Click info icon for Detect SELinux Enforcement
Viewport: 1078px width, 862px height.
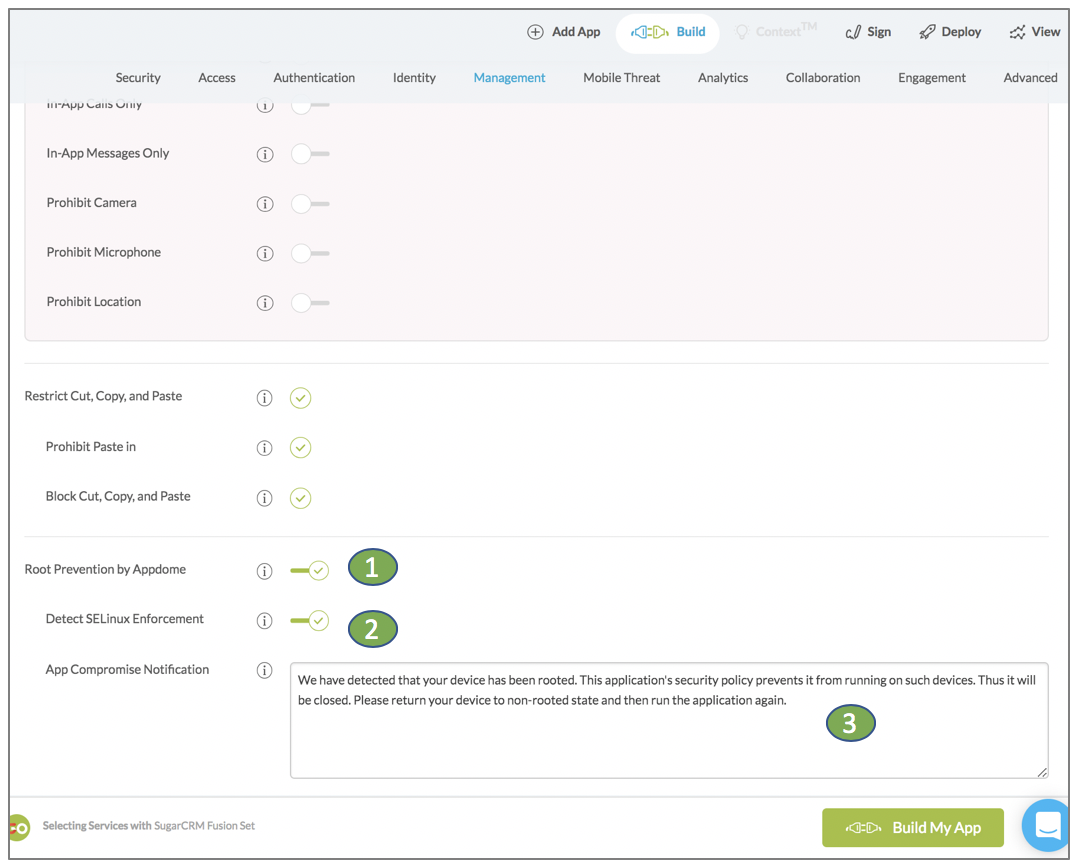pos(265,621)
